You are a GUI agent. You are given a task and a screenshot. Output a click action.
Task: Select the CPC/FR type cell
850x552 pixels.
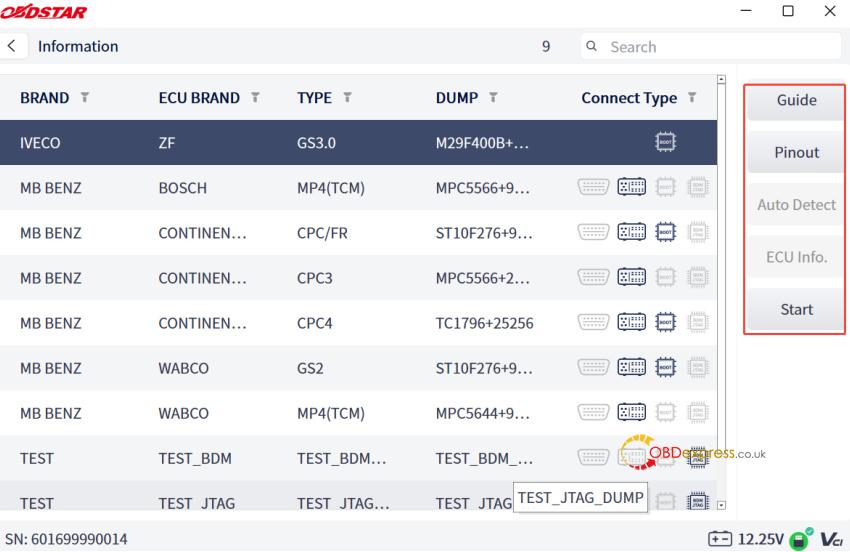[322, 233]
